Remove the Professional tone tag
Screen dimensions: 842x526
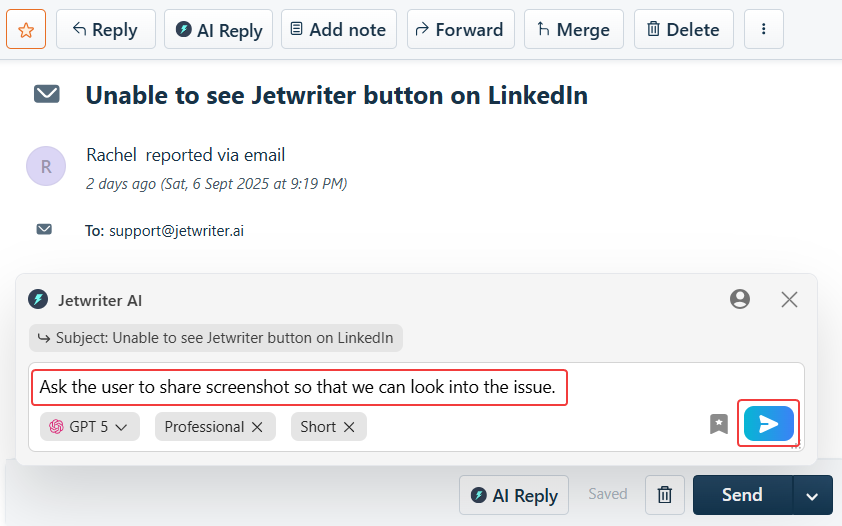coord(257,427)
